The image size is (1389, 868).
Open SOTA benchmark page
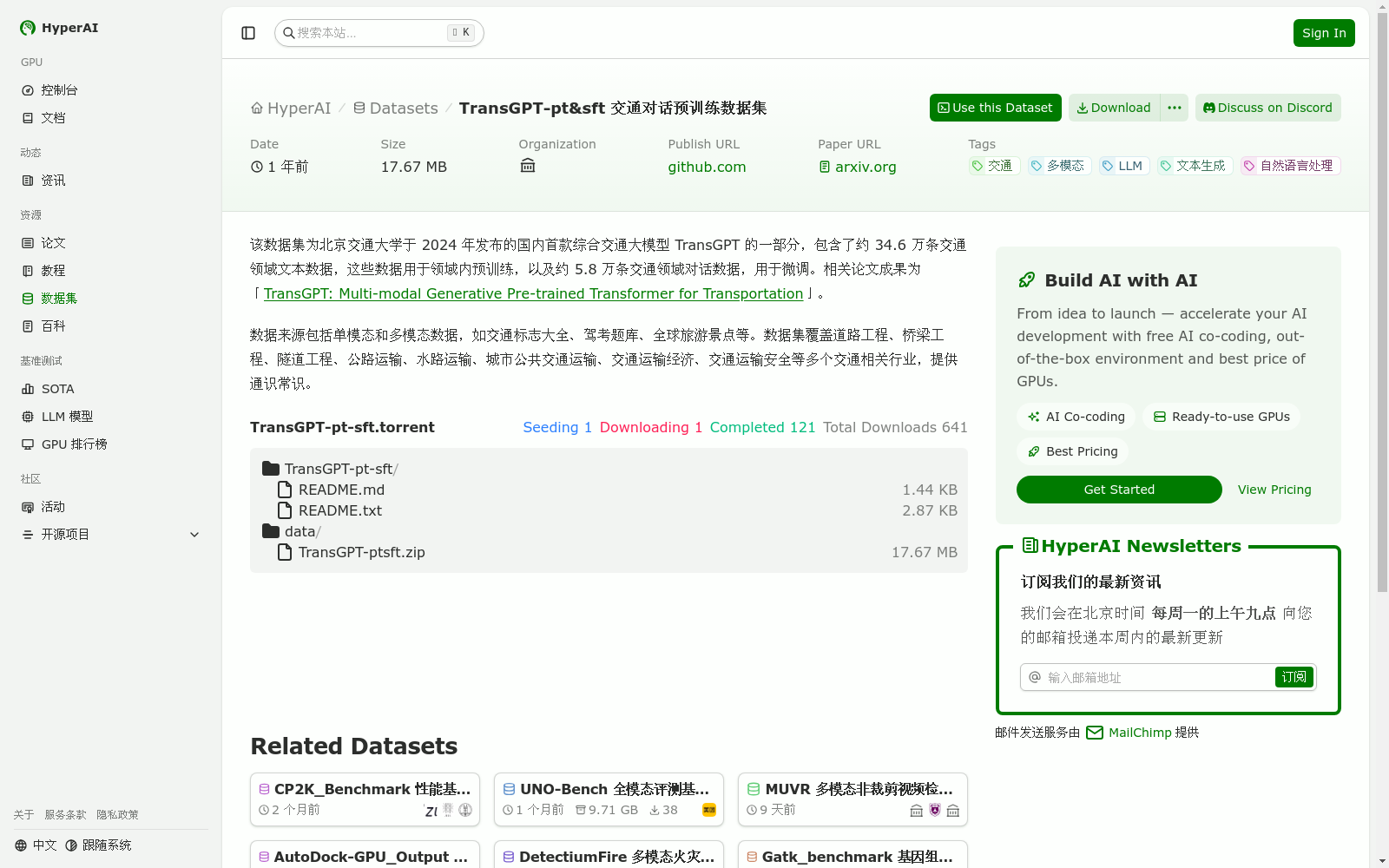tap(110, 389)
